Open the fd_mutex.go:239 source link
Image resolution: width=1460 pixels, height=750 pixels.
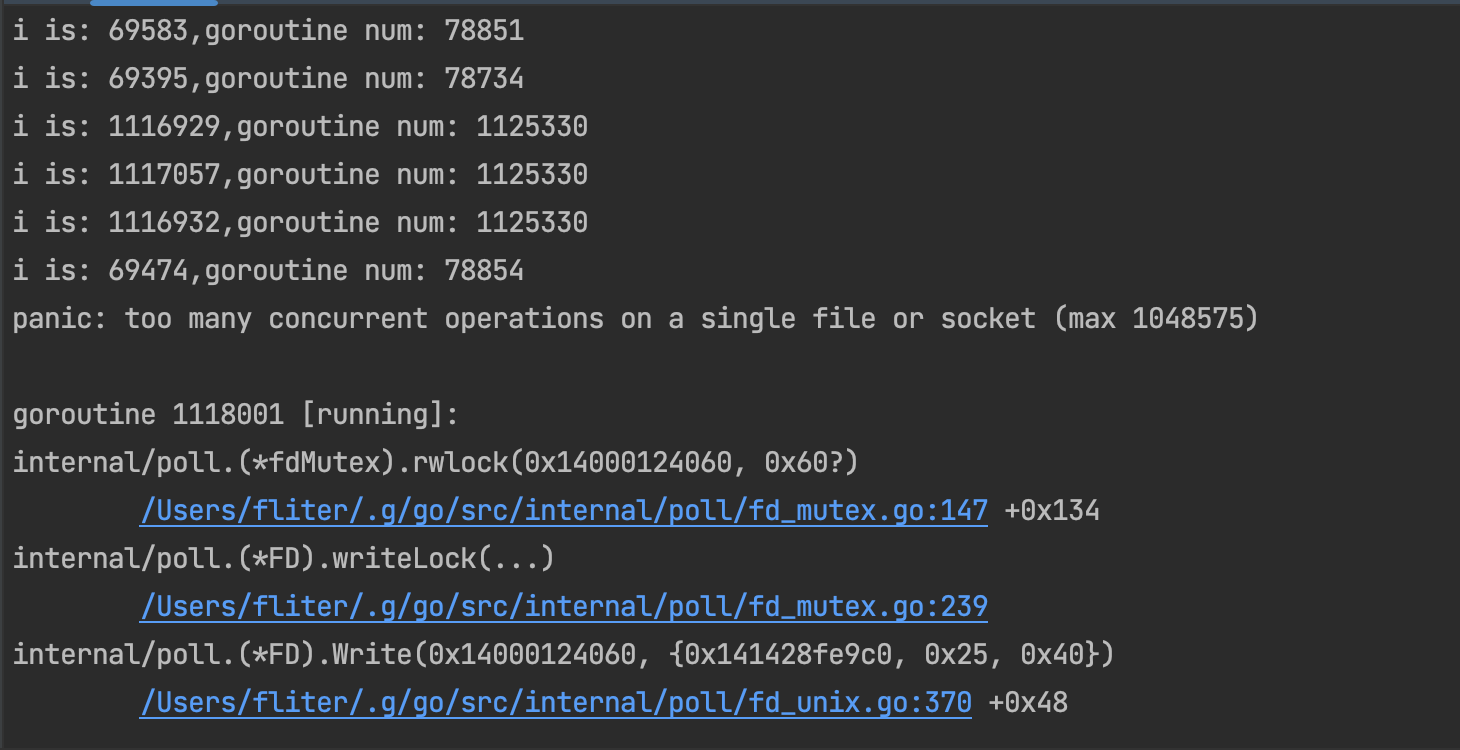564,607
